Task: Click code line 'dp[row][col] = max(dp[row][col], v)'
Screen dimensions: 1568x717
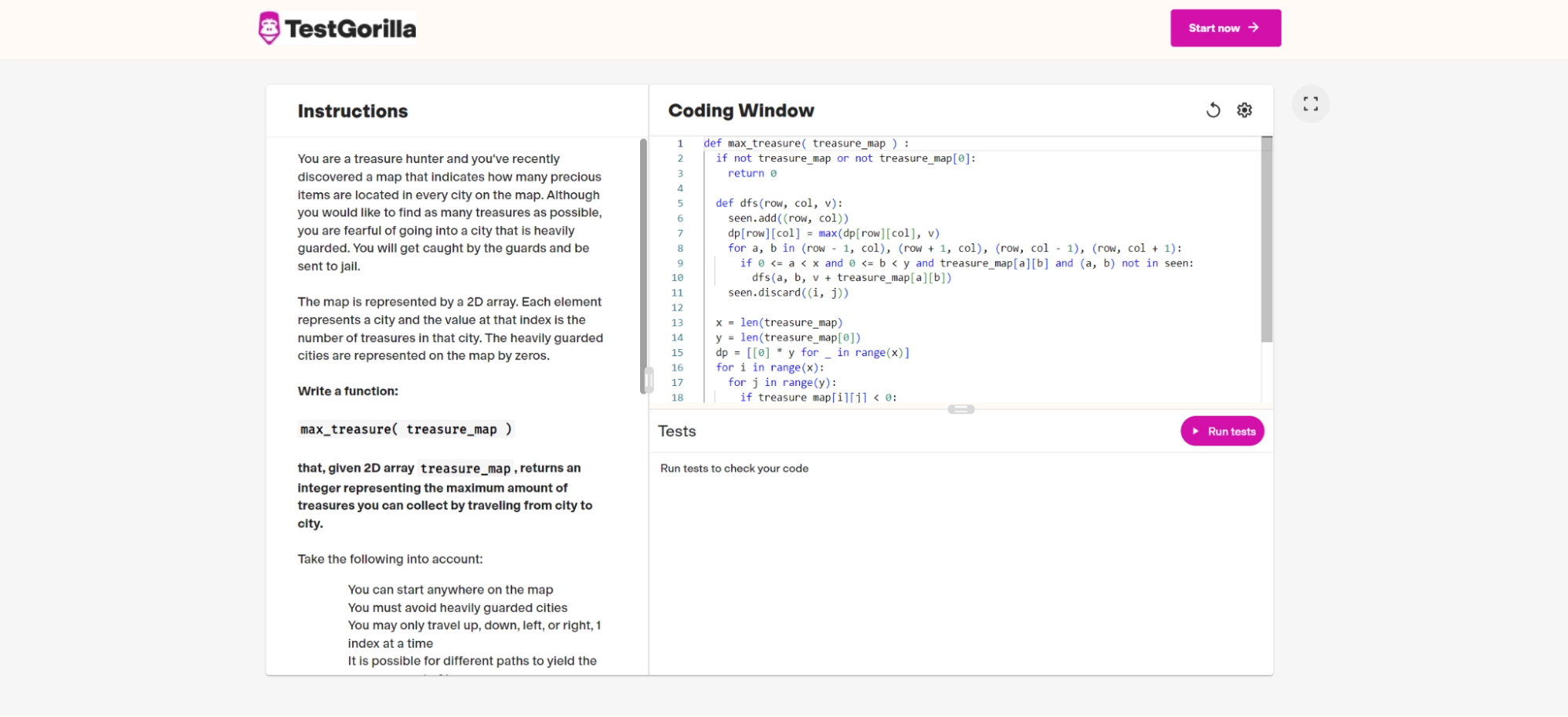Action: 833,233
